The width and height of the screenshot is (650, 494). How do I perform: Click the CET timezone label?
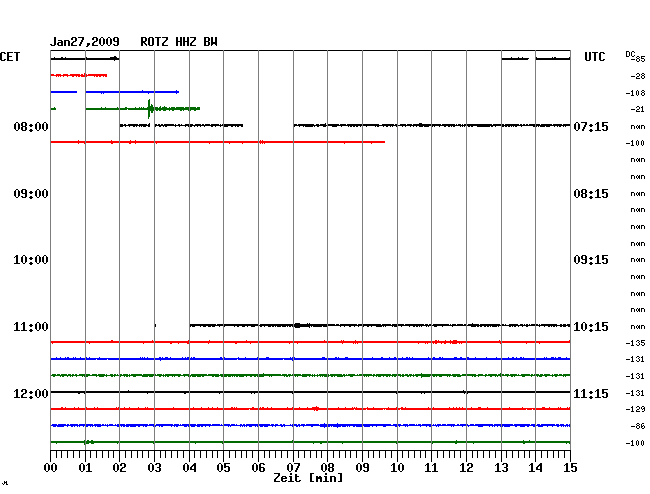tap(10, 57)
